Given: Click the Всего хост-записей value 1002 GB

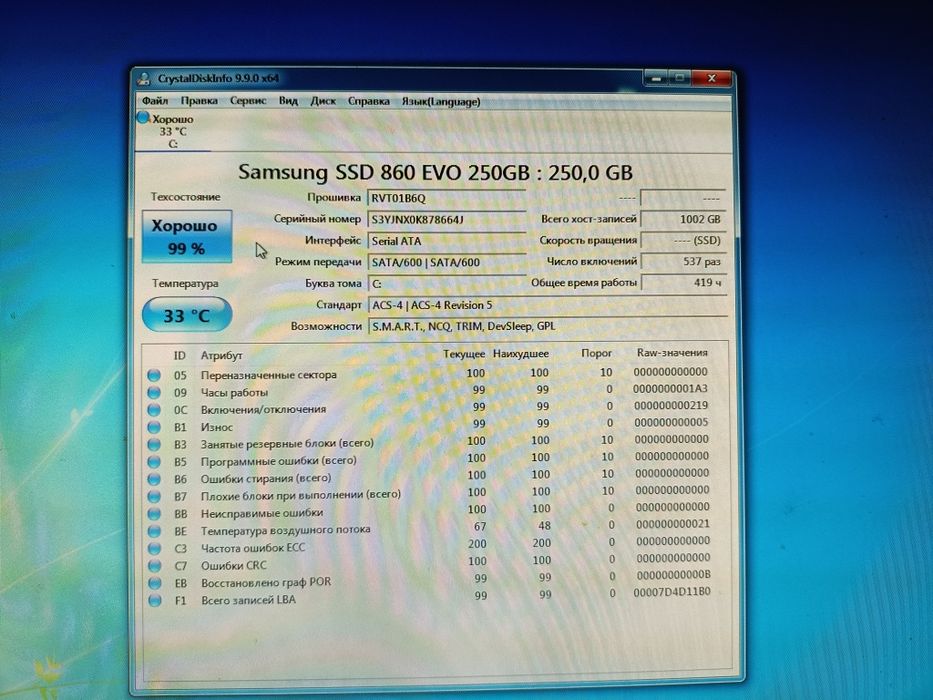Looking at the screenshot, I should (x=684, y=219).
